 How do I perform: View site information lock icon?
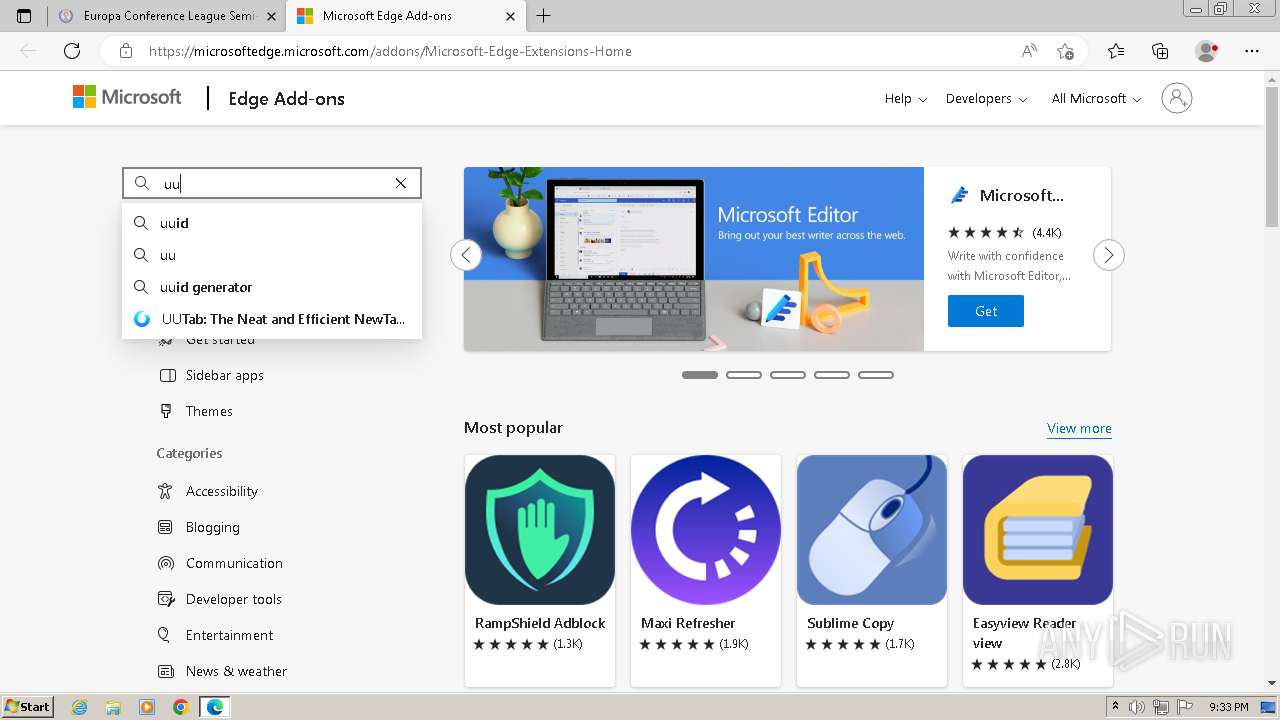pyautogui.click(x=126, y=51)
